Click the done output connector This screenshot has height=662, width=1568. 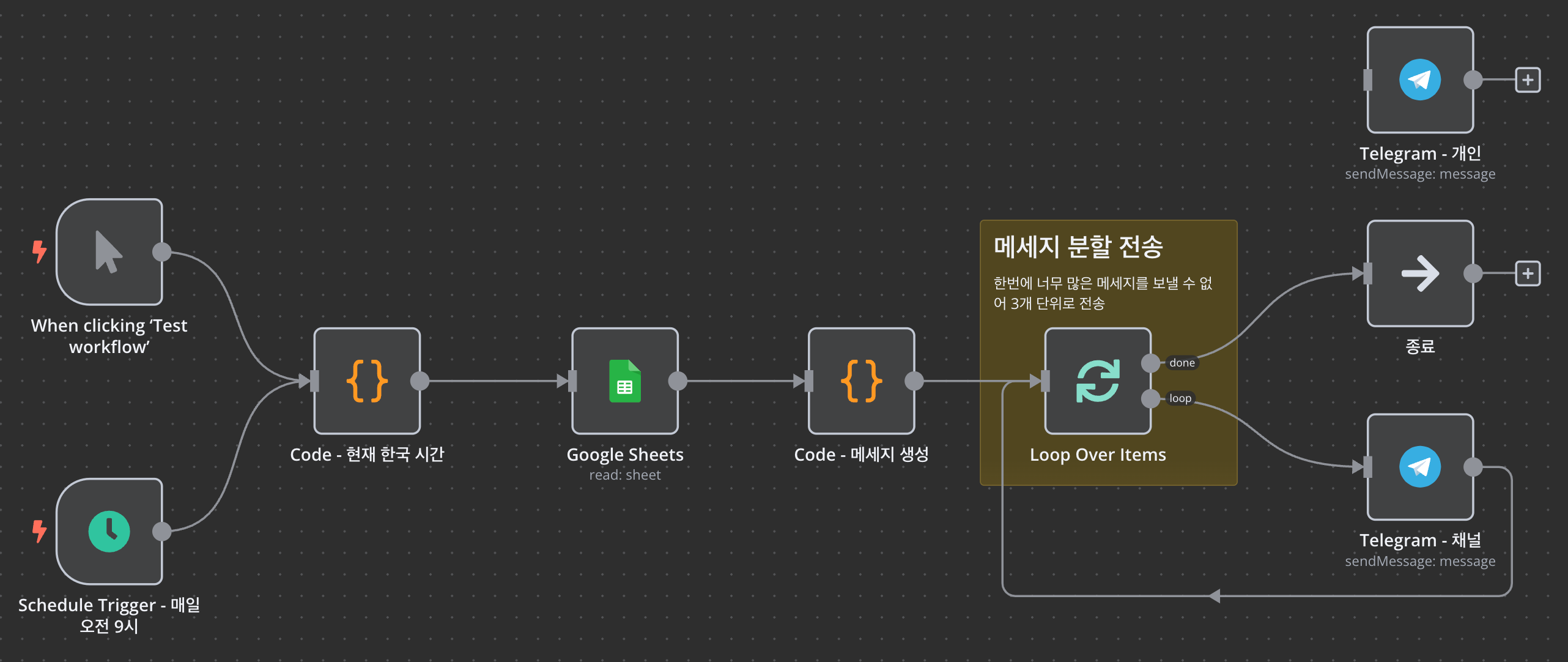click(1151, 363)
